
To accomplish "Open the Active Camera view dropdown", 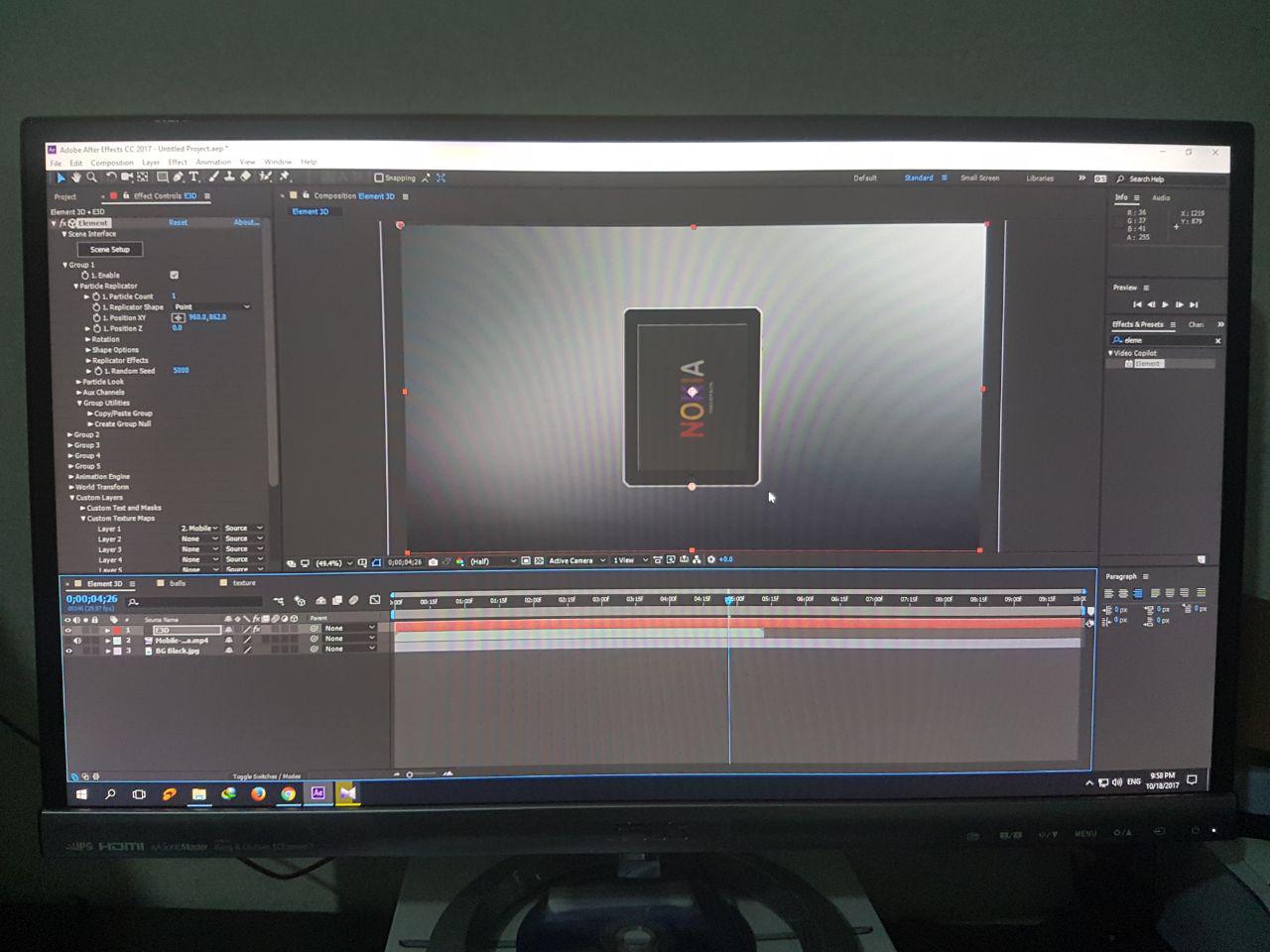I will pos(576,561).
